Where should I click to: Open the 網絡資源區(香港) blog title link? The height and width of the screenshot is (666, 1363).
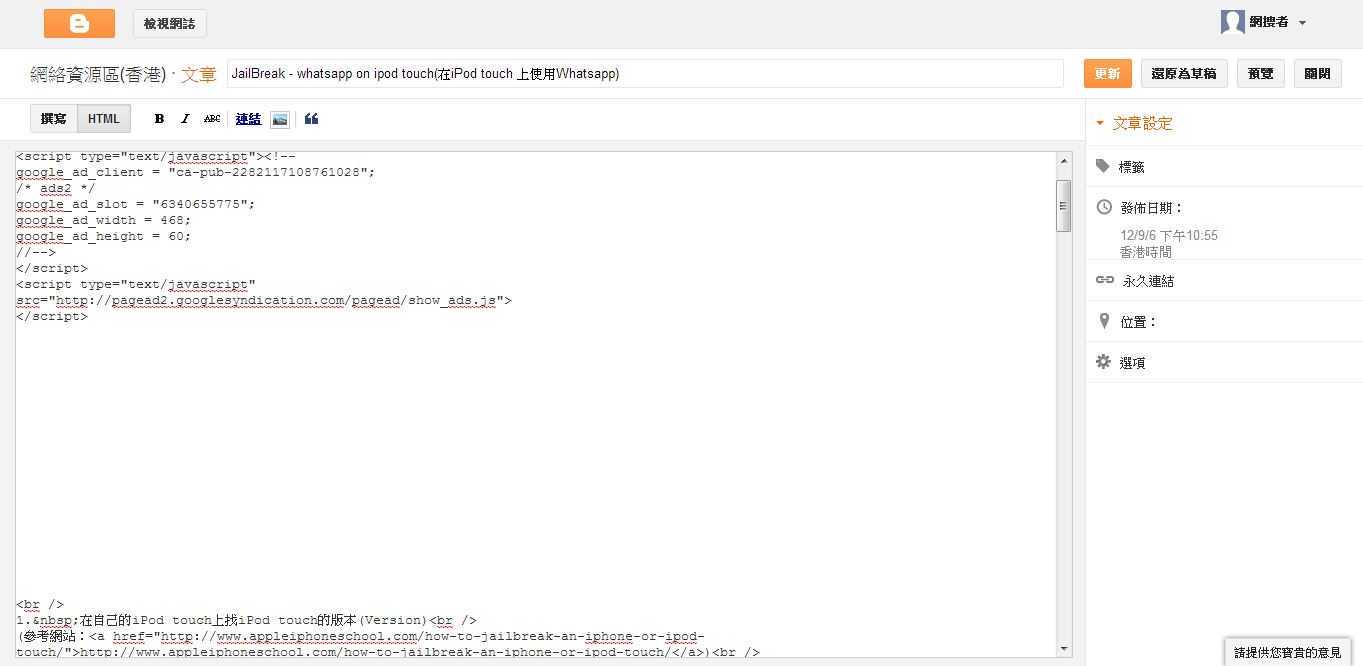point(98,74)
